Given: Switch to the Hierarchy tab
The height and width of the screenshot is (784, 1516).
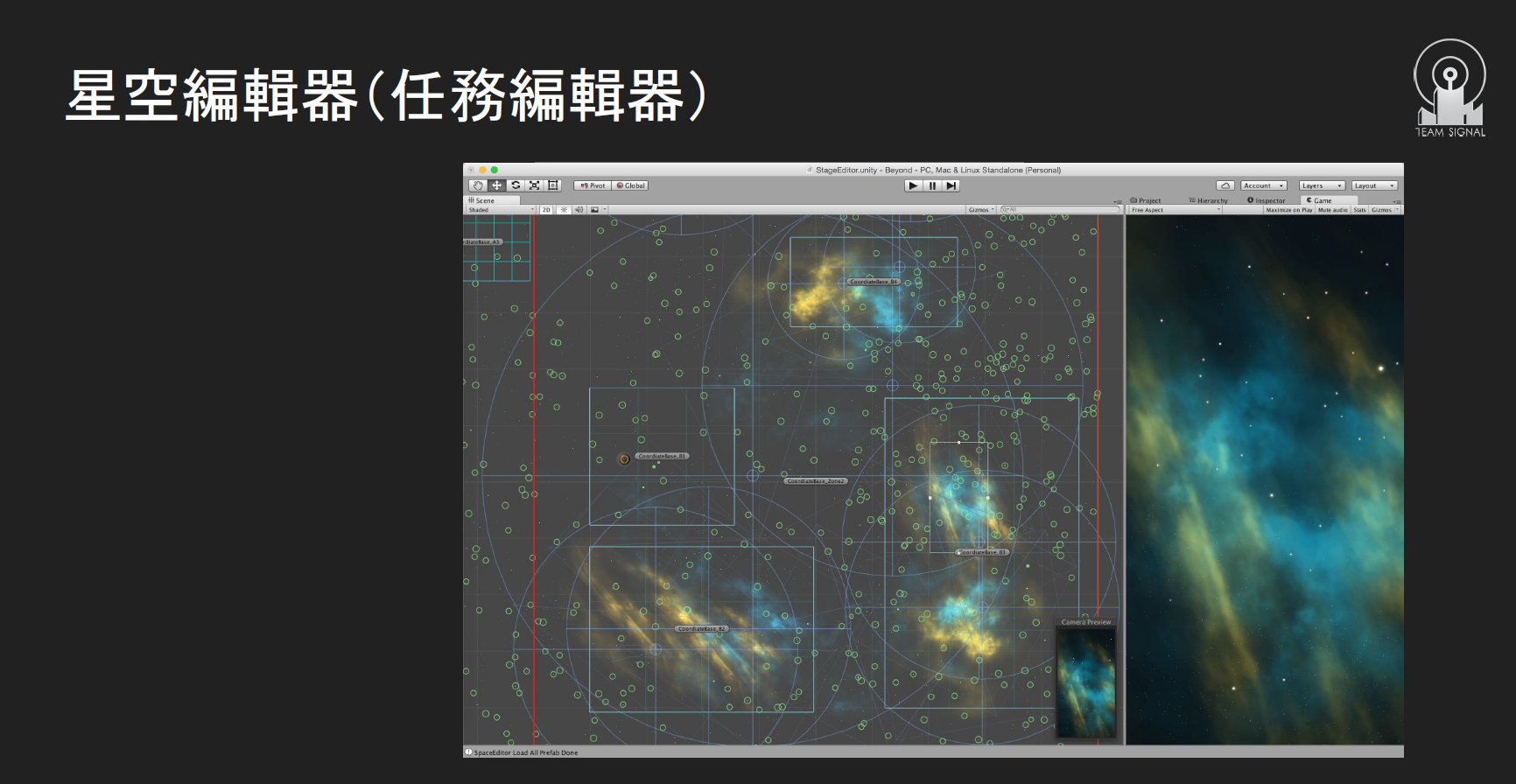Looking at the screenshot, I should tap(1208, 200).
